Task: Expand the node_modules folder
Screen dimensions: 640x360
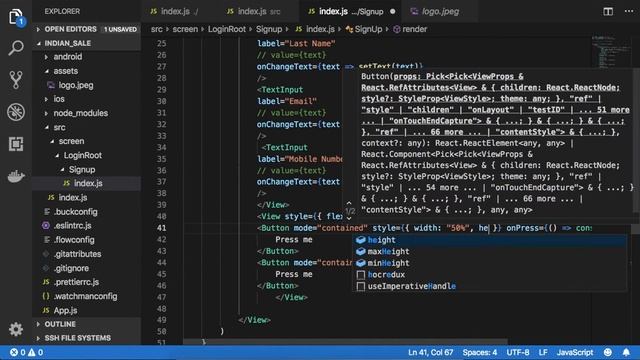Action: click(x=87, y=113)
